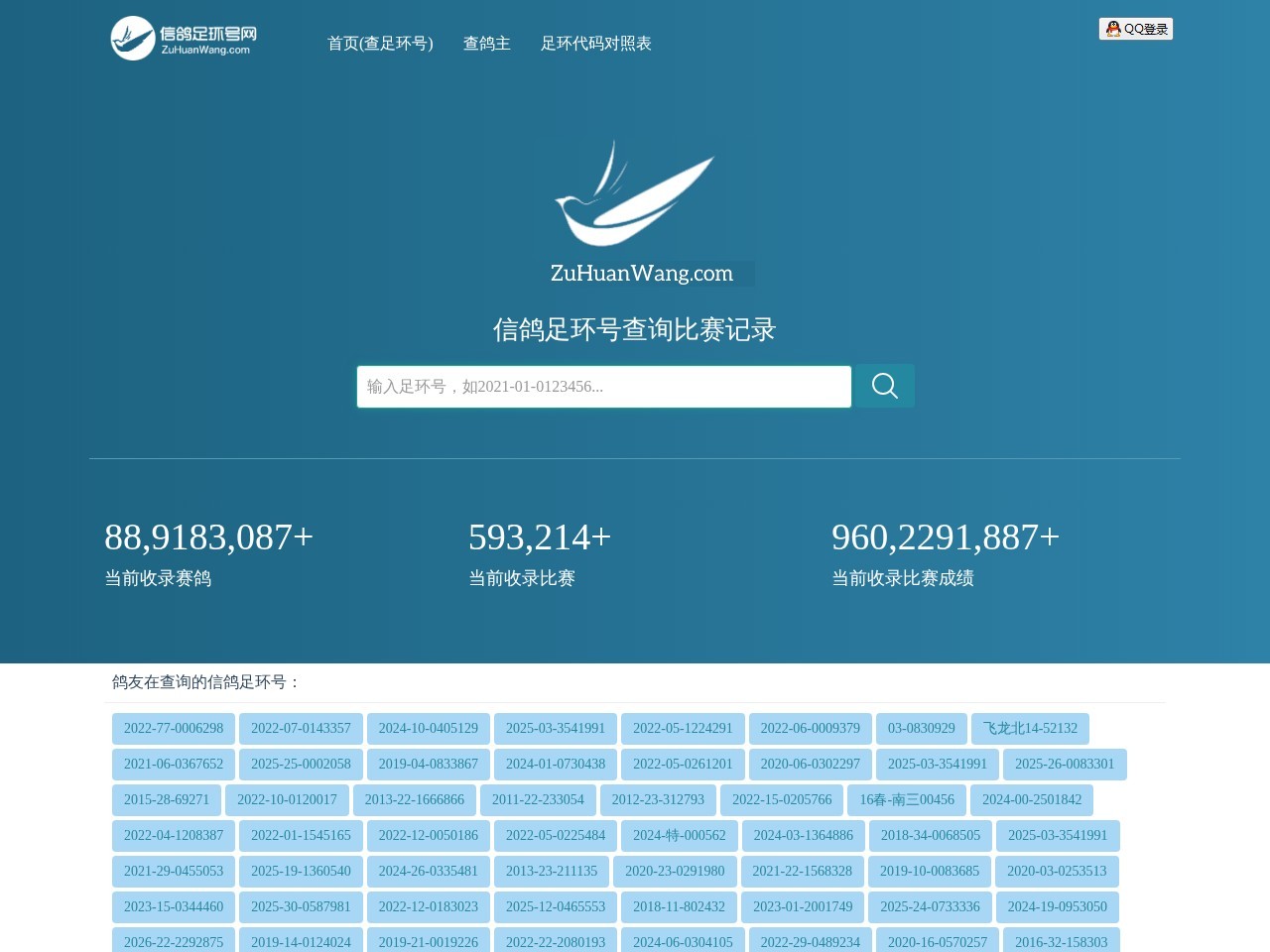Click the ZuHuanWang site logo in header
This screenshot has height=952, width=1270.
(x=184, y=38)
